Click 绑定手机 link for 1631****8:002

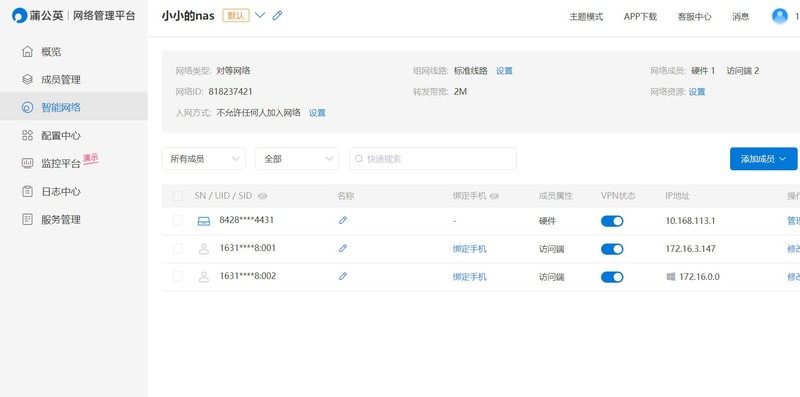[469, 277]
